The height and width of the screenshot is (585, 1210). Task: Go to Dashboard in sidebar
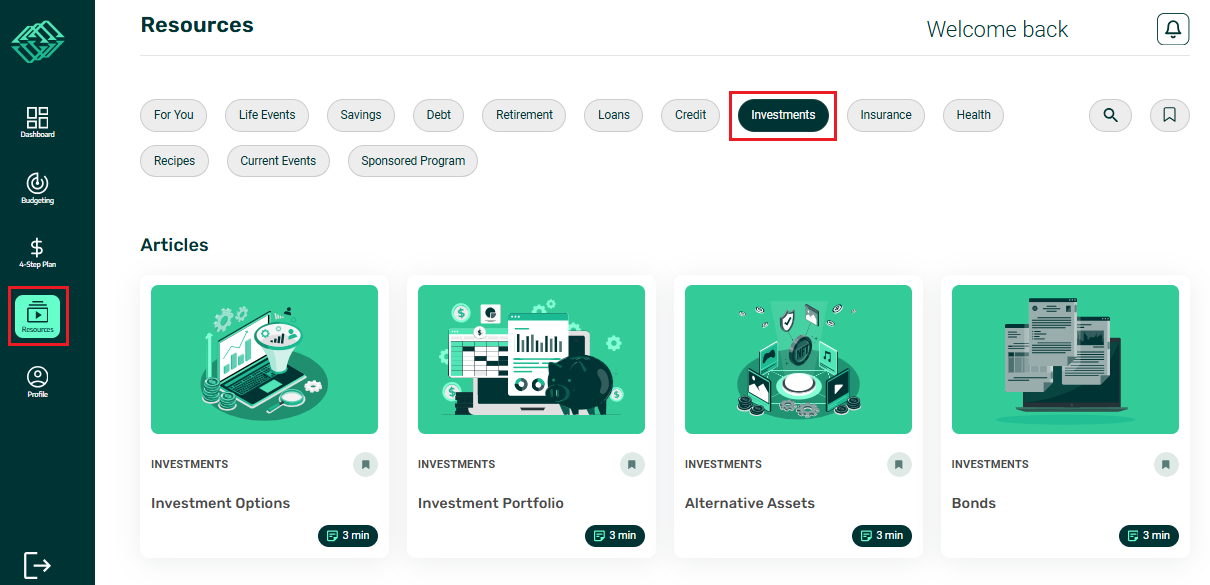(37, 122)
